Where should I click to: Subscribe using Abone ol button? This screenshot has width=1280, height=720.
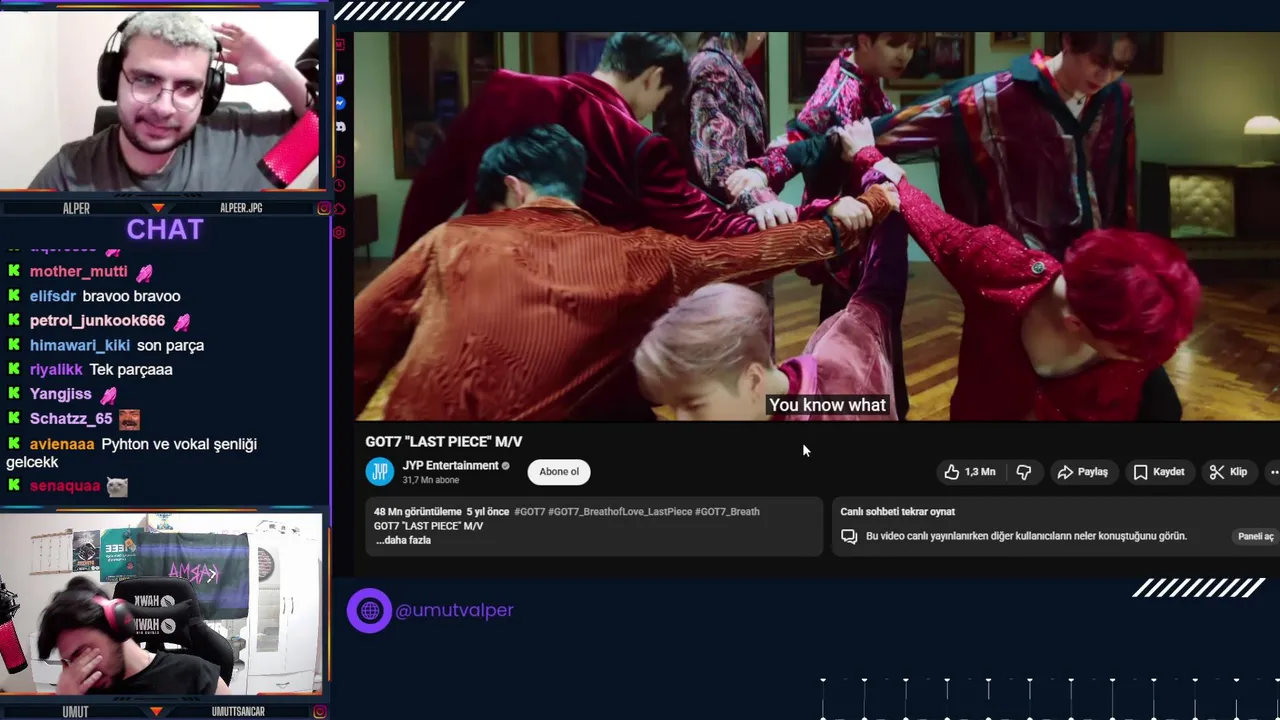[x=559, y=472]
